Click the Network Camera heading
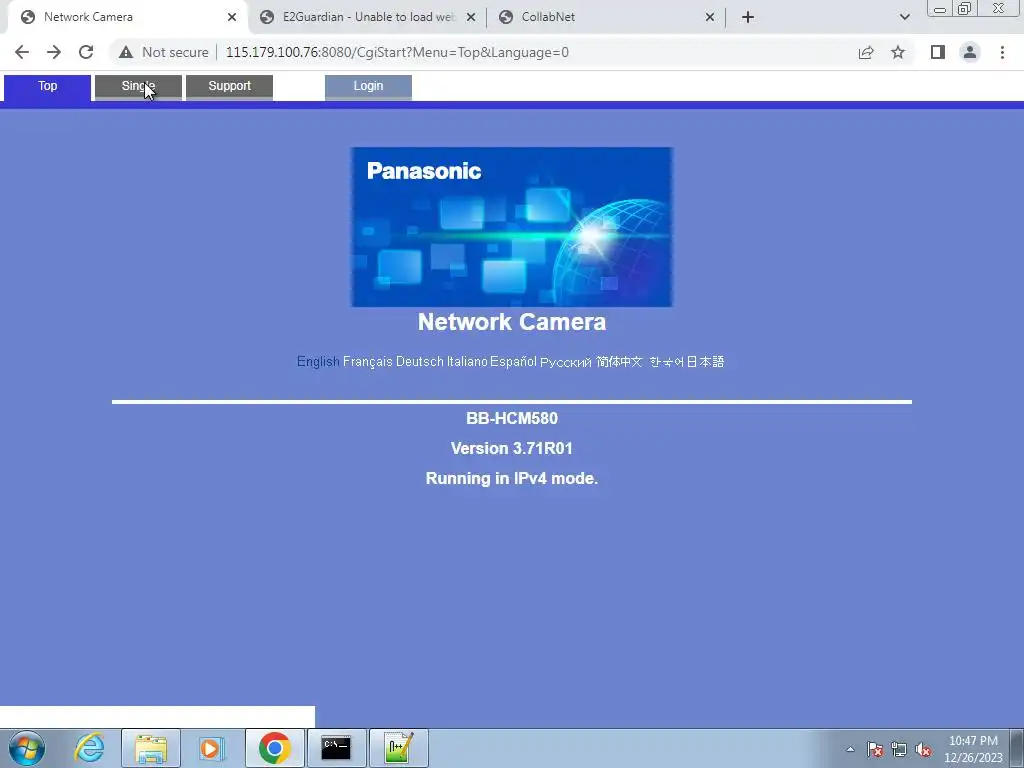 tap(512, 322)
